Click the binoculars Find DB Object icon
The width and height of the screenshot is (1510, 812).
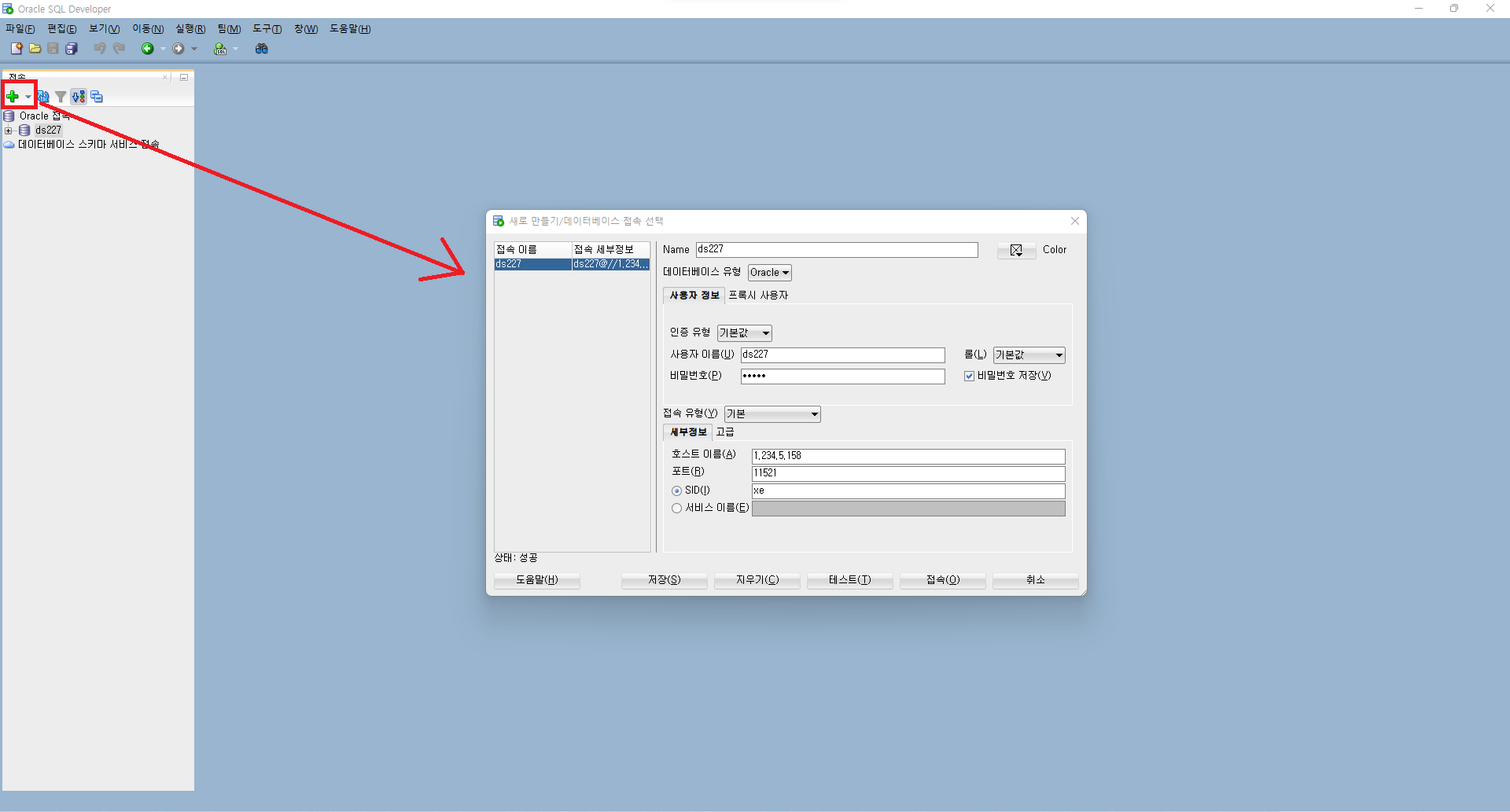pos(262,49)
